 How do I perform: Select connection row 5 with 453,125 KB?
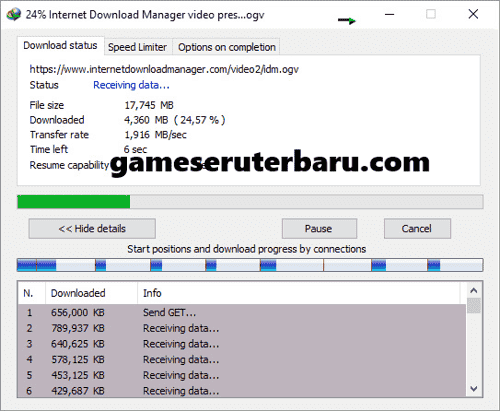242,375
